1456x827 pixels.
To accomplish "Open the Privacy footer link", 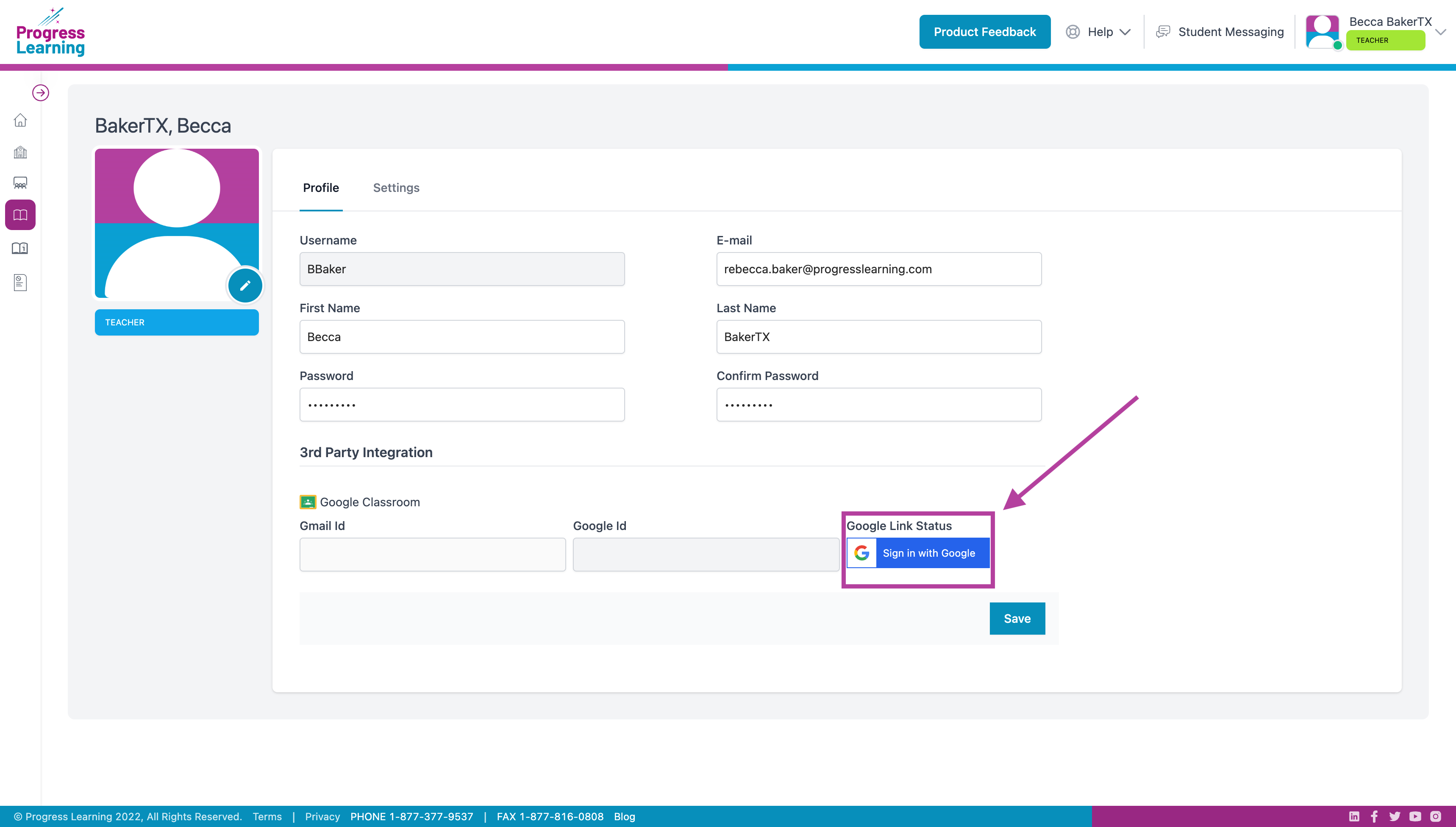I will [322, 816].
